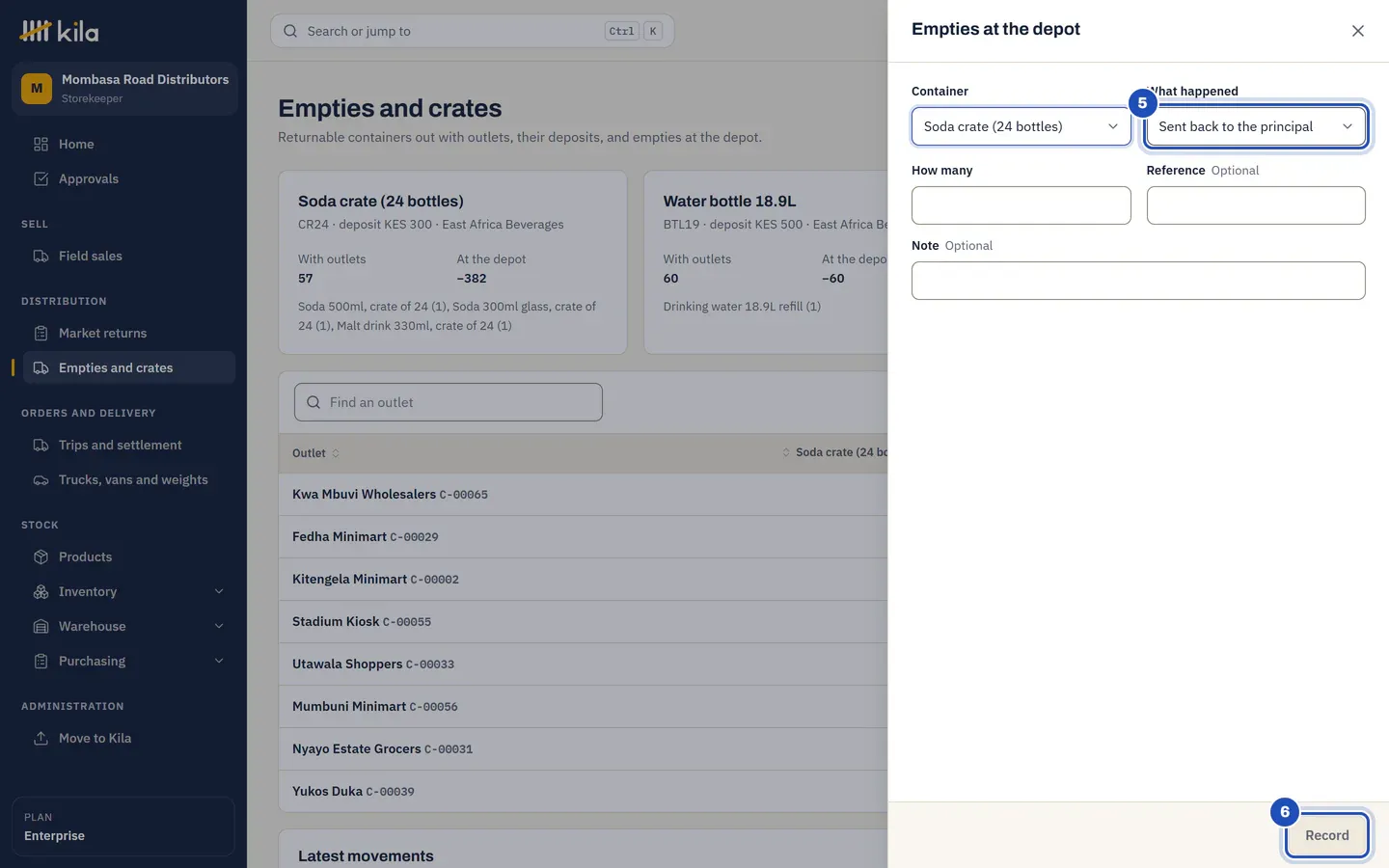Screen dimensions: 1389x868
Task: Click the Enterprise plan box
Action: coord(123,827)
